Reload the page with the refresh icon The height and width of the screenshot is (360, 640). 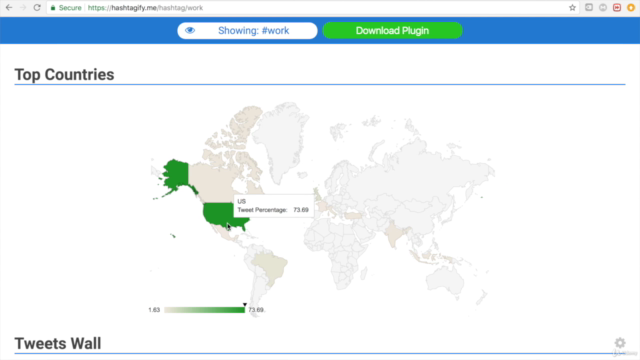click(37, 8)
